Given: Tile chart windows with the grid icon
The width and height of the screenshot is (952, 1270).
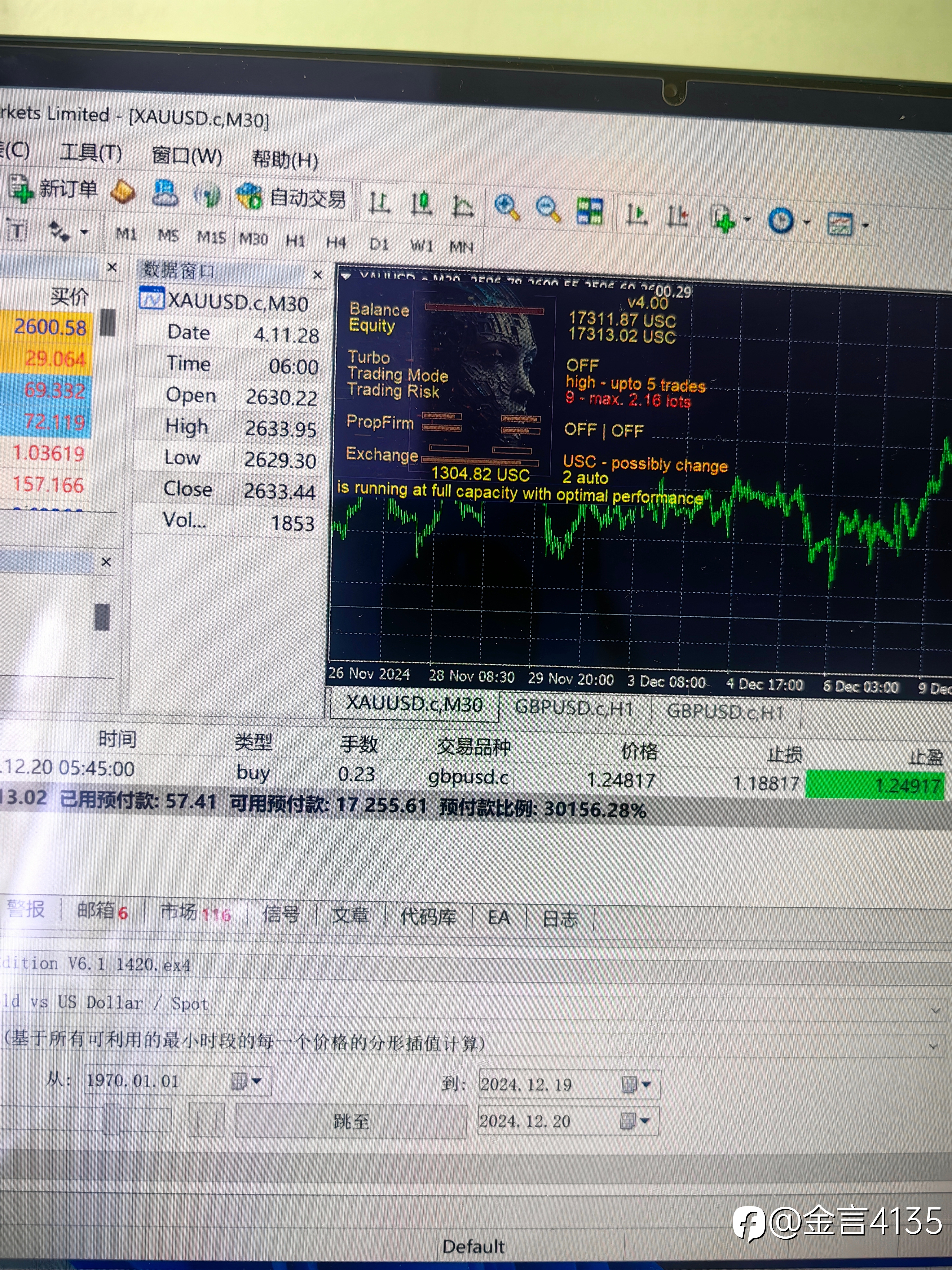Looking at the screenshot, I should click(589, 211).
